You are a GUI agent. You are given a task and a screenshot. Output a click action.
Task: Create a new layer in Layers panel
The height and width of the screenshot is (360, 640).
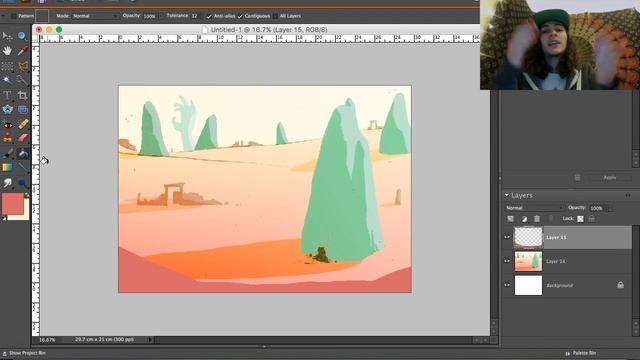510,219
